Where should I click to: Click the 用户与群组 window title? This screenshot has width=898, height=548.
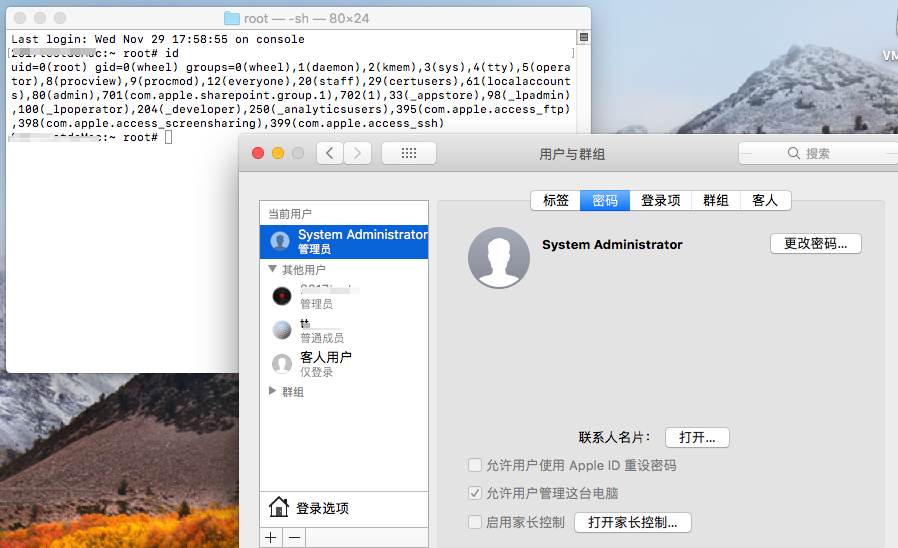click(572, 154)
